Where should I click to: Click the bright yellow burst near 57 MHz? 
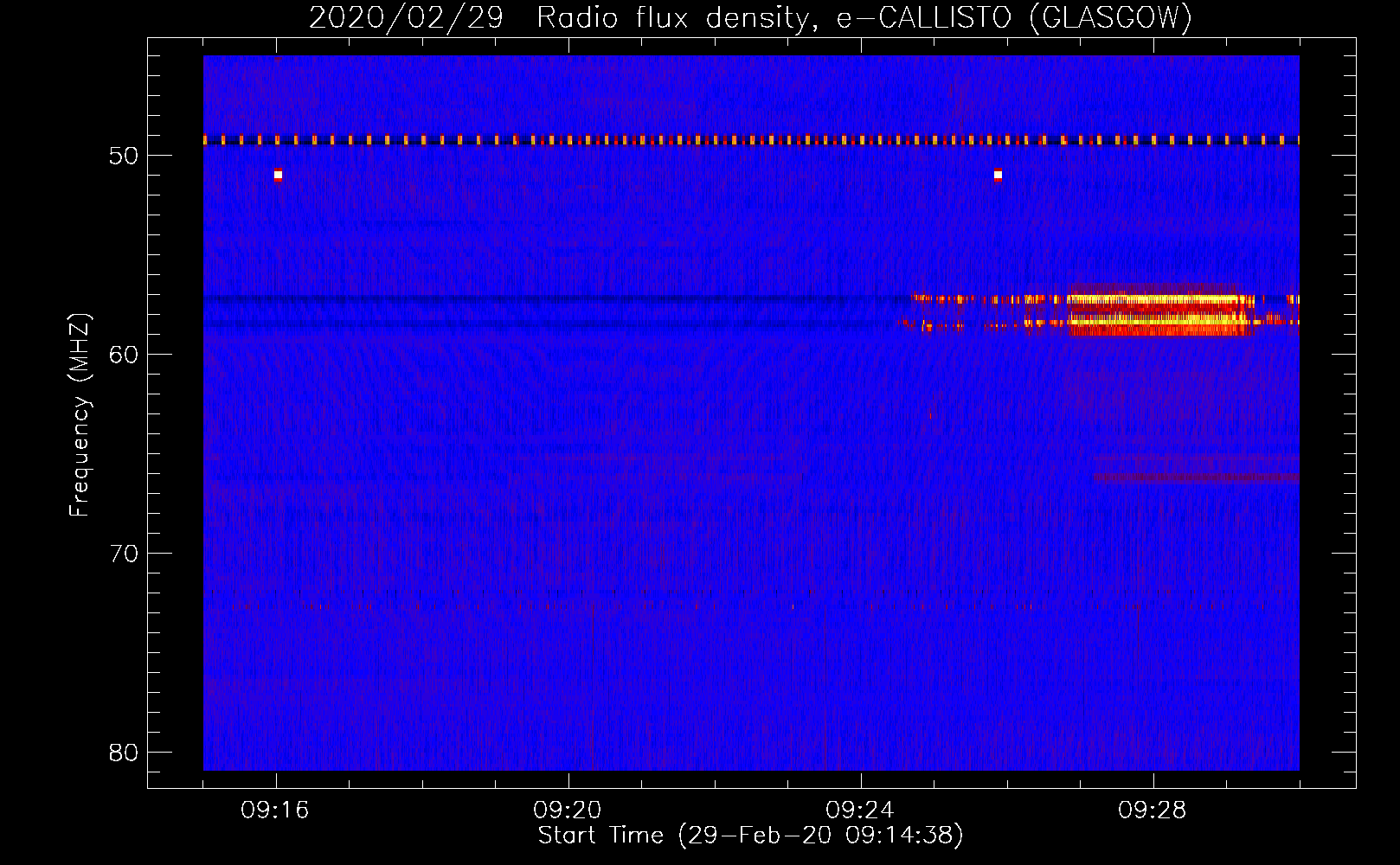pyautogui.click(x=1159, y=300)
